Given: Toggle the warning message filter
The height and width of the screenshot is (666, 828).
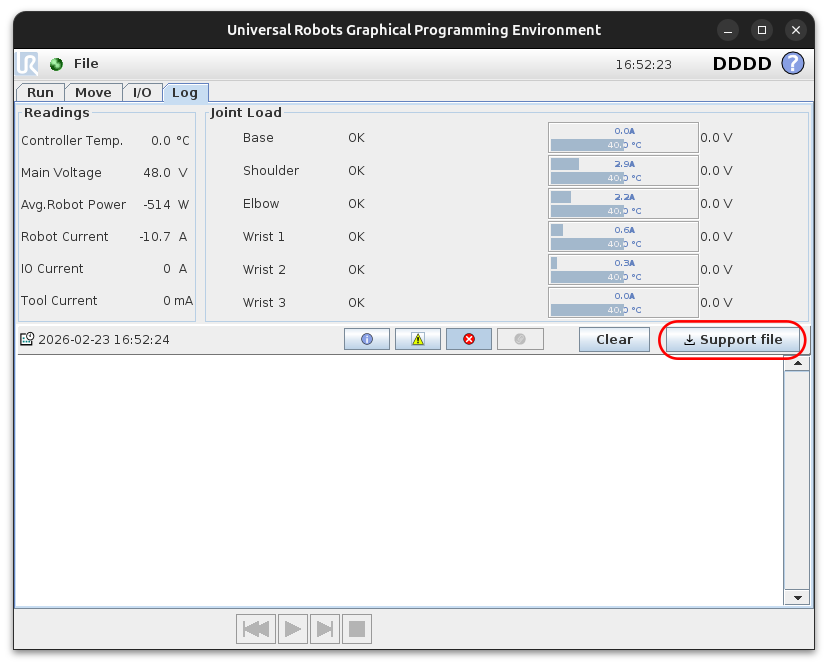Looking at the screenshot, I should [x=418, y=339].
